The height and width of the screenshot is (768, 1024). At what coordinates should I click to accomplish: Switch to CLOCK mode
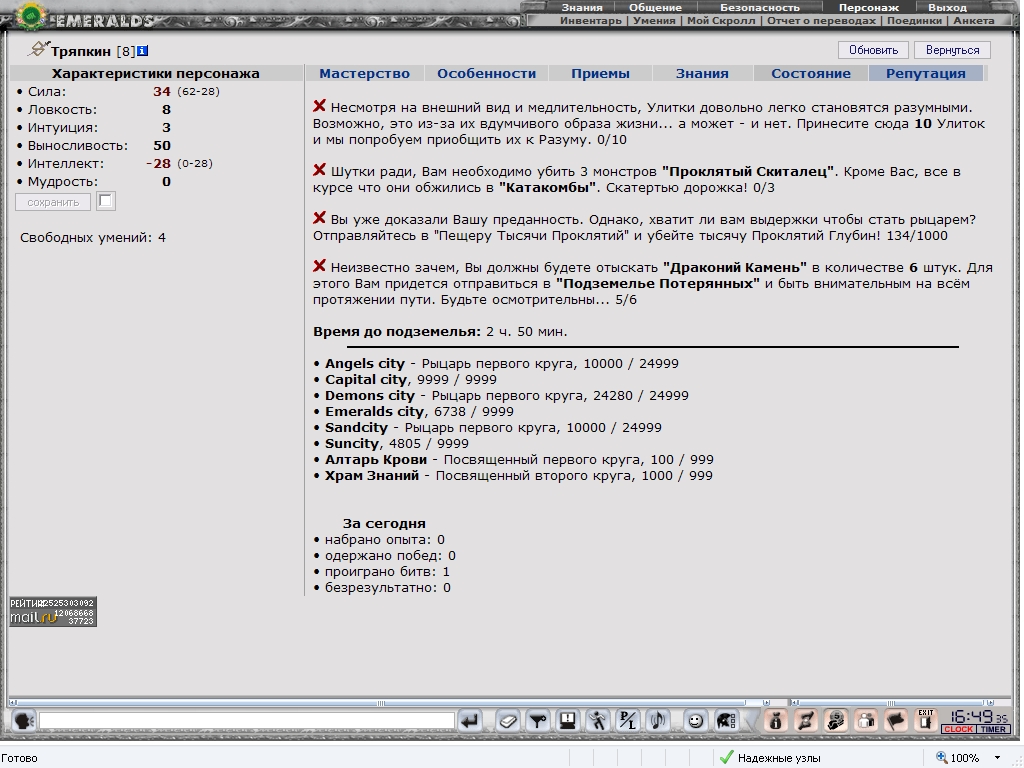click(x=959, y=729)
